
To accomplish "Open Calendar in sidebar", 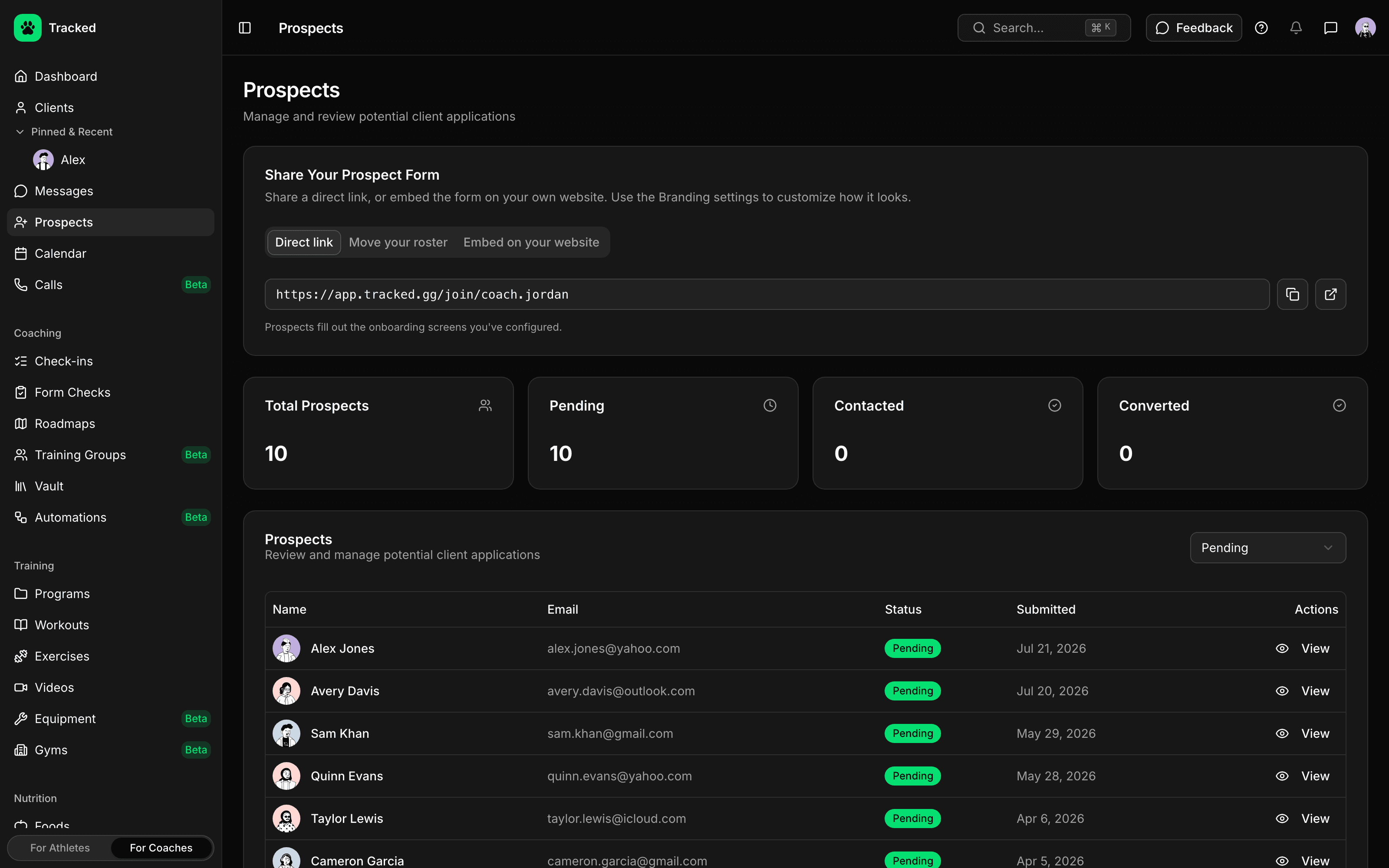I will 110,254.
